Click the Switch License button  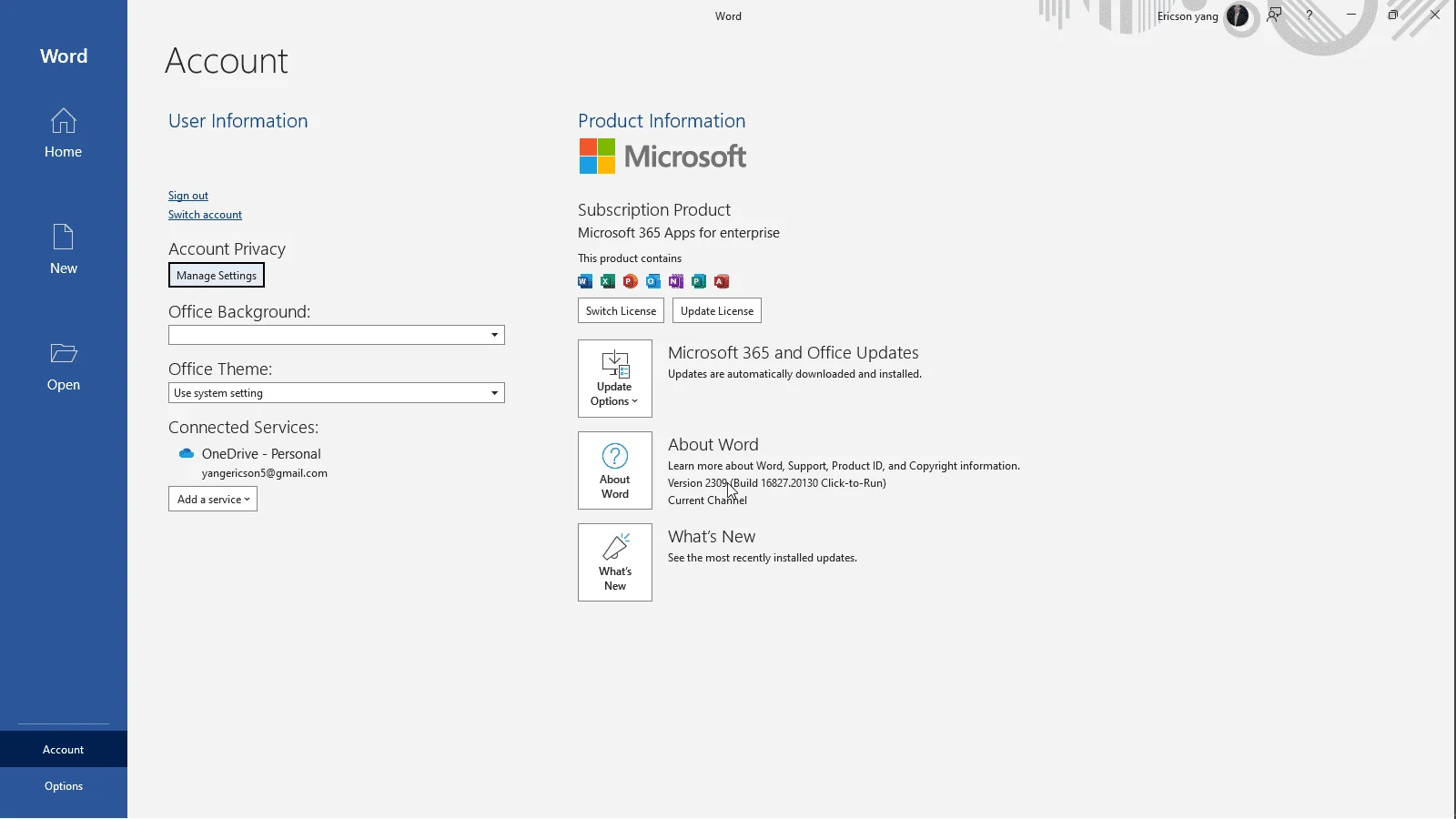pyautogui.click(x=621, y=310)
